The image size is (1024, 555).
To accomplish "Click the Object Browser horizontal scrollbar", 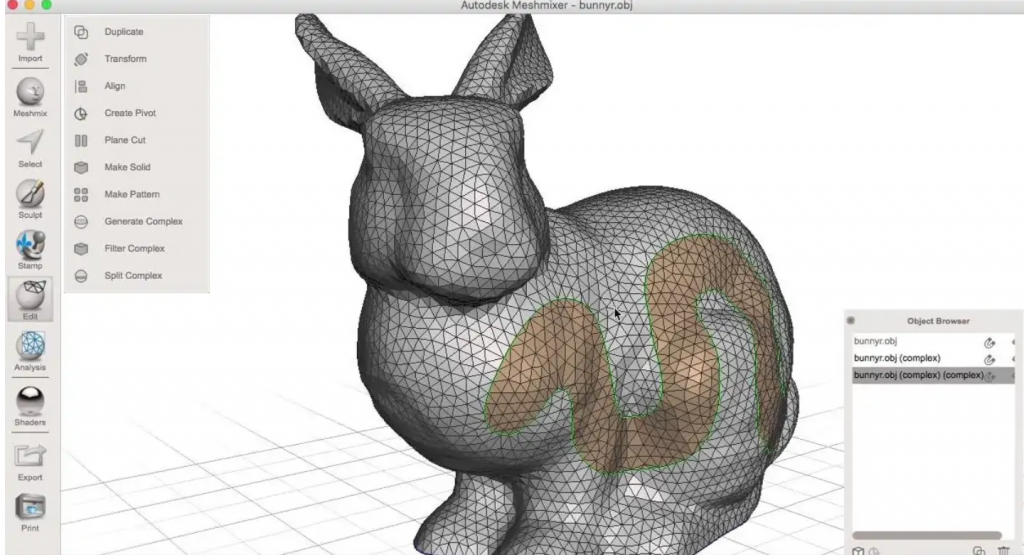I will click(926, 535).
